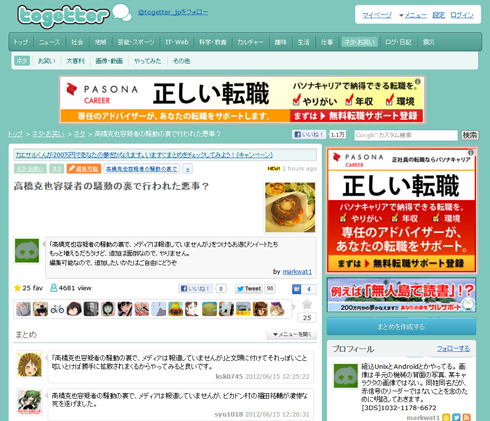Click the Twitter icon in profile
The width and height of the screenshot is (490, 421).
coord(456,417)
